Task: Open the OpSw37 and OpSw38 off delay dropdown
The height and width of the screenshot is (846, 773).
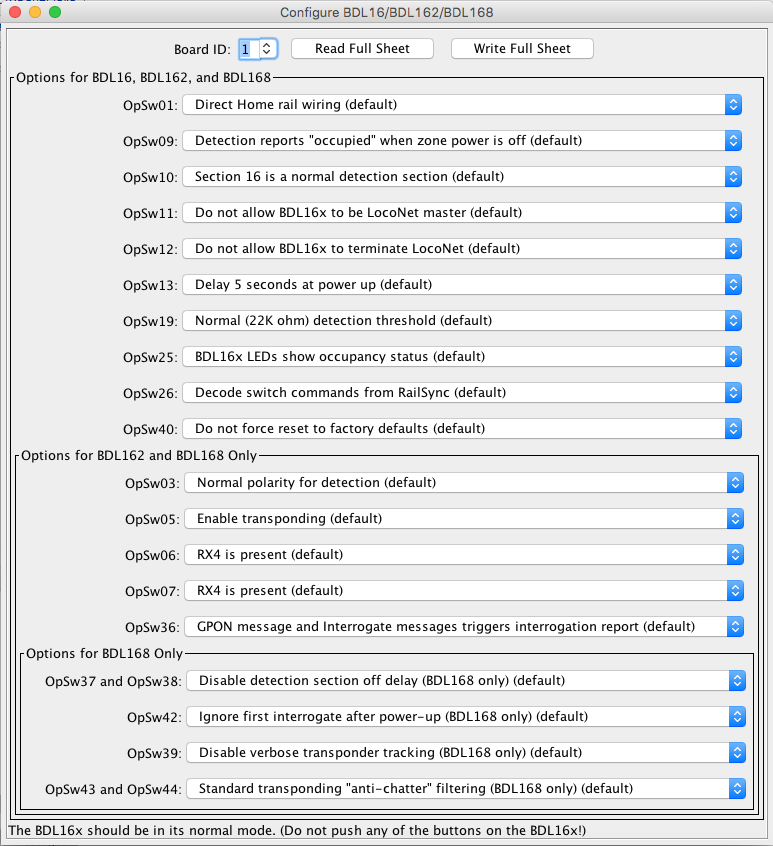Action: coord(466,681)
